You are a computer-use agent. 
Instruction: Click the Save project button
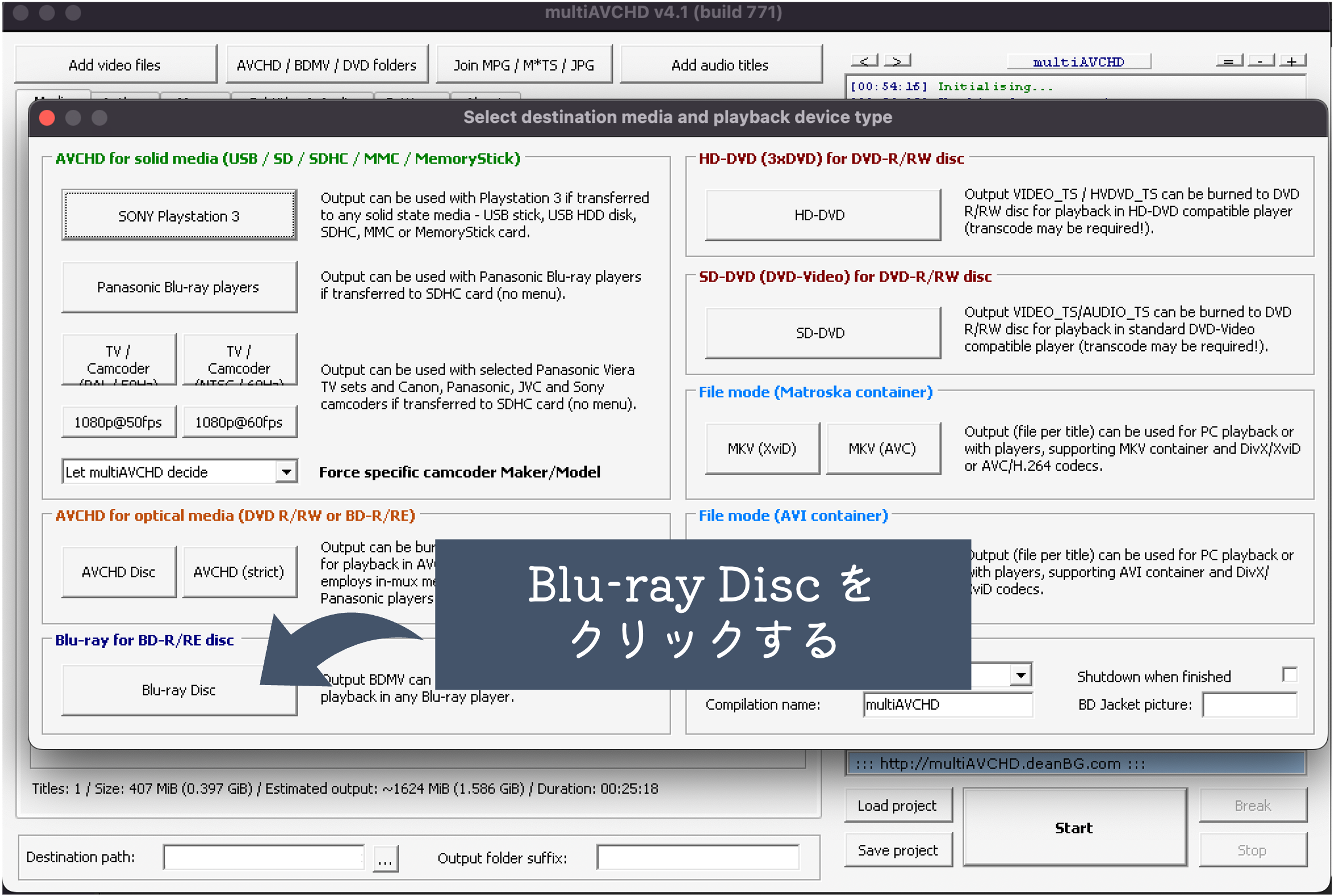pyautogui.click(x=898, y=851)
